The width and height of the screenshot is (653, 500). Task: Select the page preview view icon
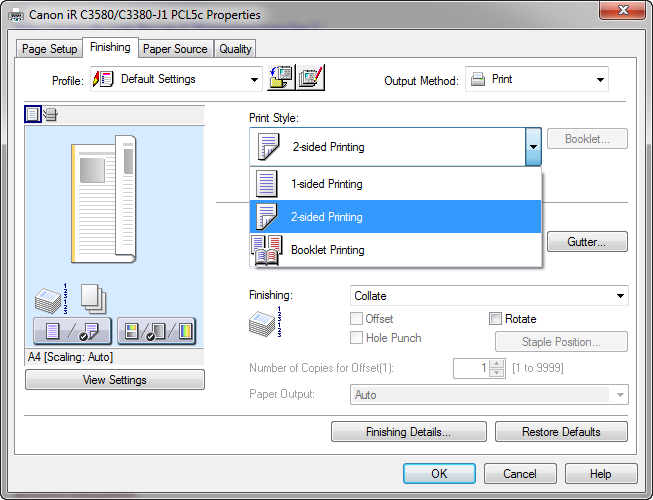33,114
